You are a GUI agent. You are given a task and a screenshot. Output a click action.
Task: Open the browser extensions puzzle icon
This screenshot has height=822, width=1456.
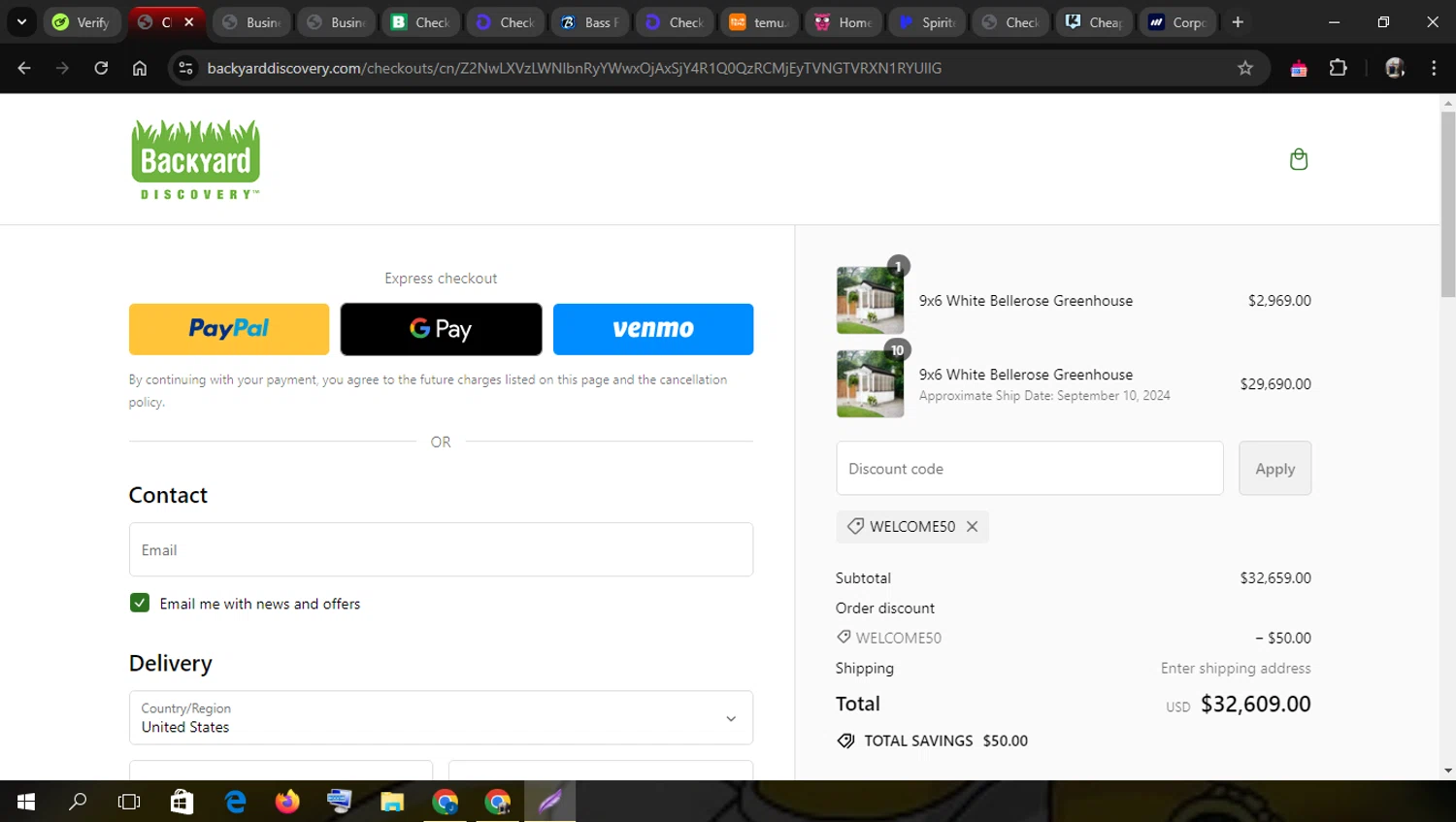click(x=1338, y=68)
